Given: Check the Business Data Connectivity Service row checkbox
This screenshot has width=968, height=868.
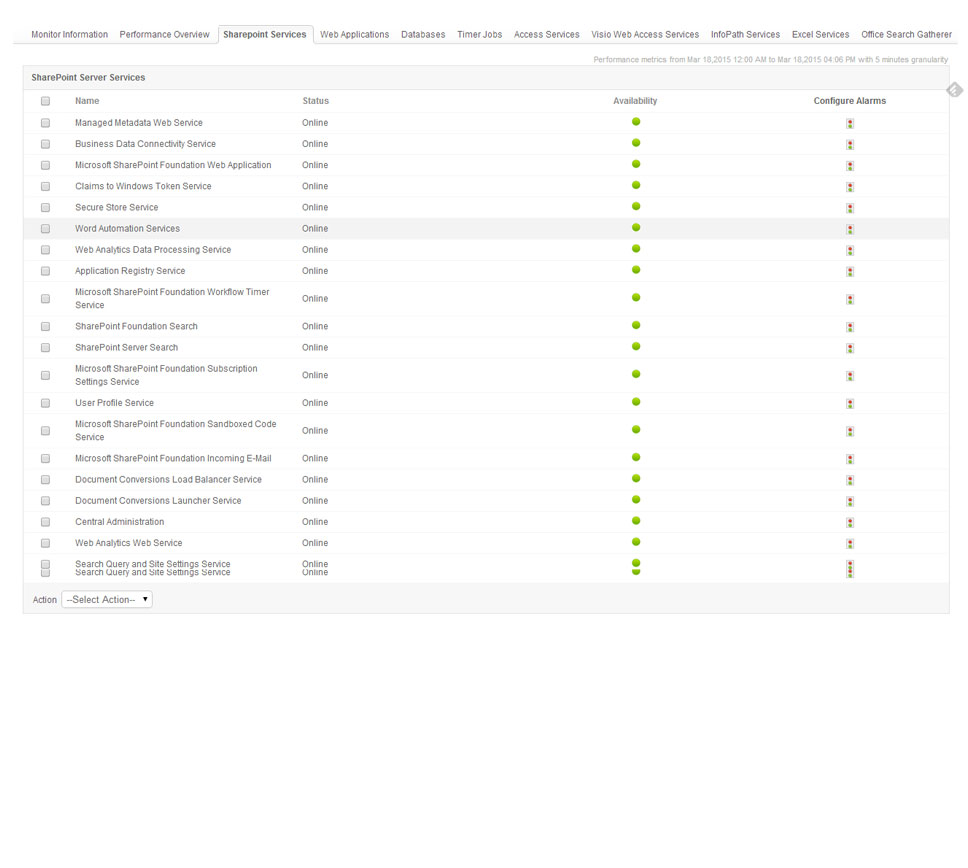Looking at the screenshot, I should (x=45, y=144).
